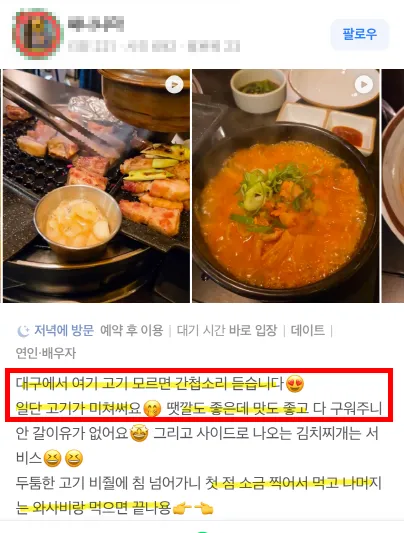Screen dimensions: 404x533
Task: Click the pointing hand emoji after 끝나용
Action: [x=182, y=509]
